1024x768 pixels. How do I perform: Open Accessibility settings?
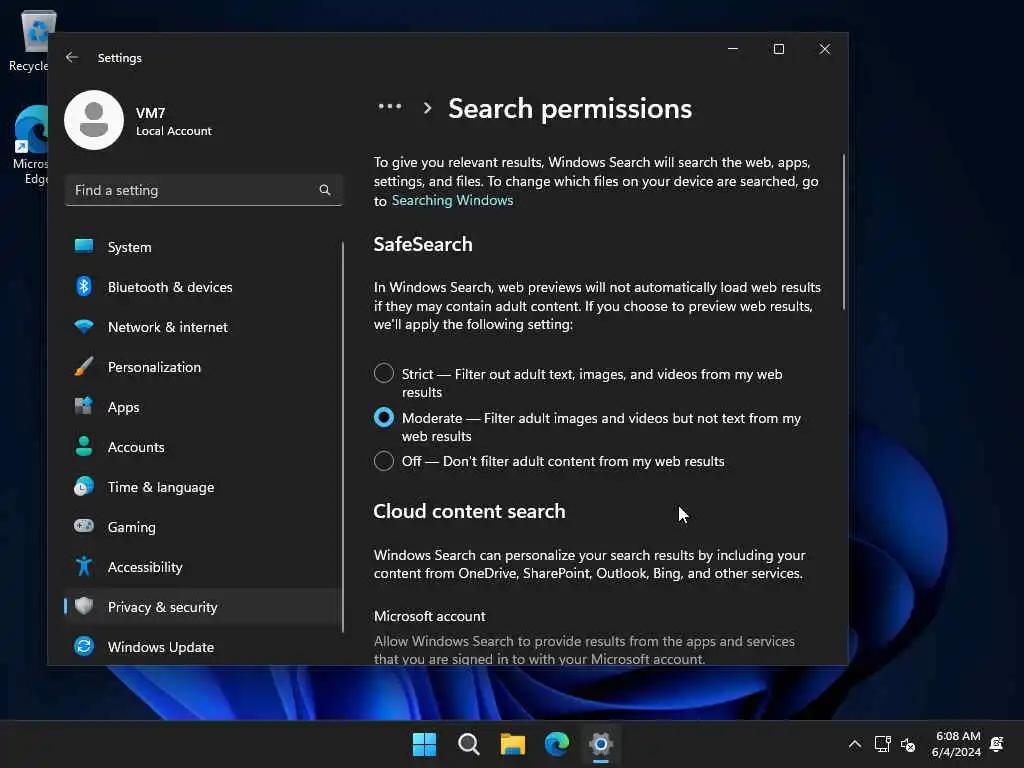tap(203, 567)
